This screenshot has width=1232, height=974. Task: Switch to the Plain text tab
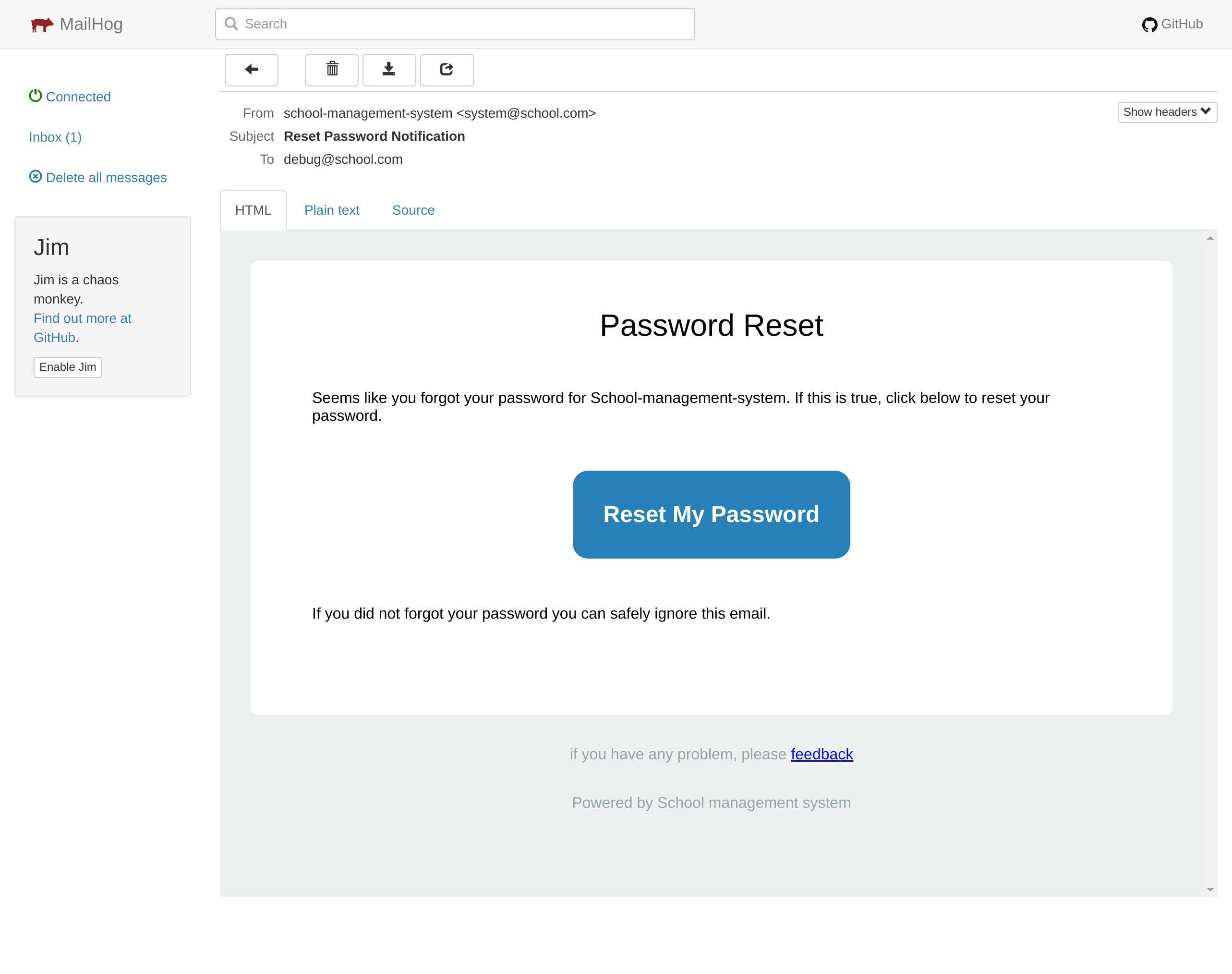pos(332,210)
